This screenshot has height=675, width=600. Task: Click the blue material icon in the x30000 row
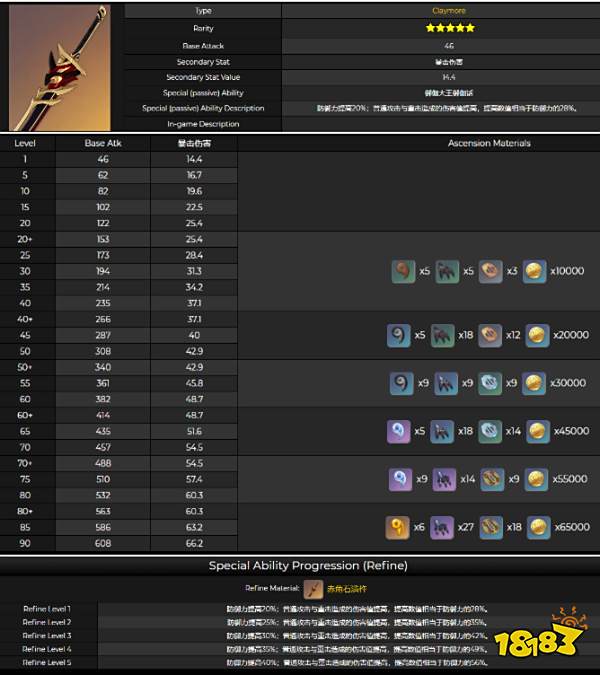[x=398, y=383]
